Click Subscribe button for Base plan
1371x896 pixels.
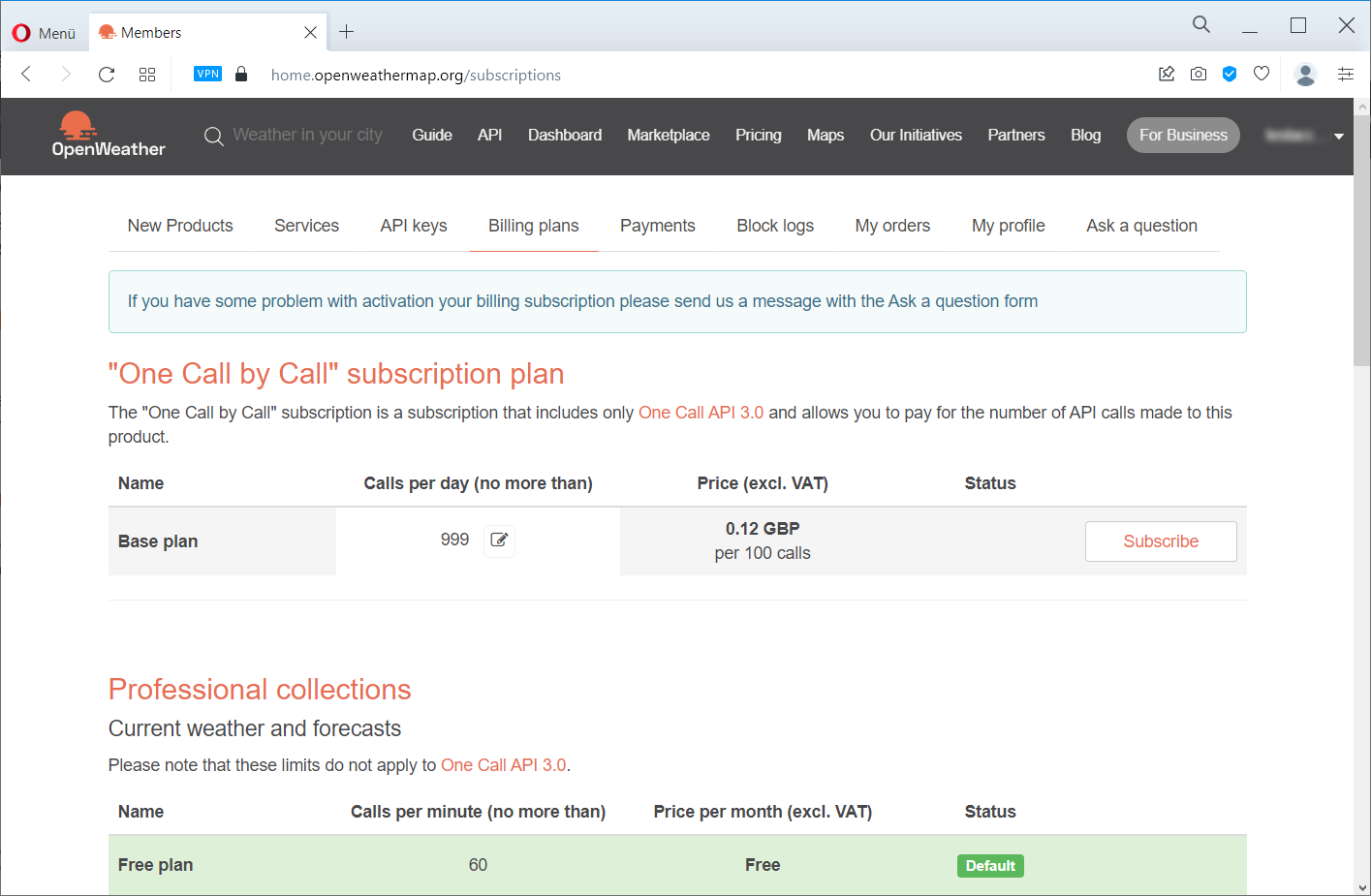1161,541
